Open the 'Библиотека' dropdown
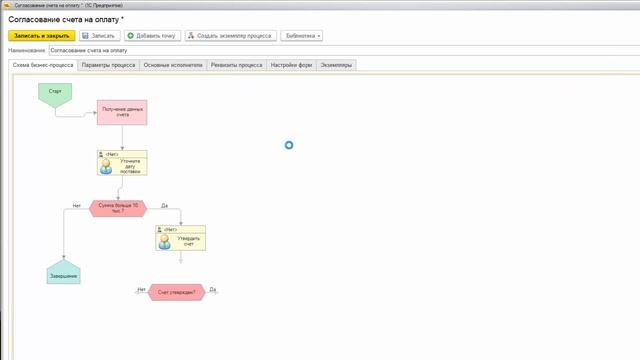The image size is (640, 360). click(x=302, y=36)
